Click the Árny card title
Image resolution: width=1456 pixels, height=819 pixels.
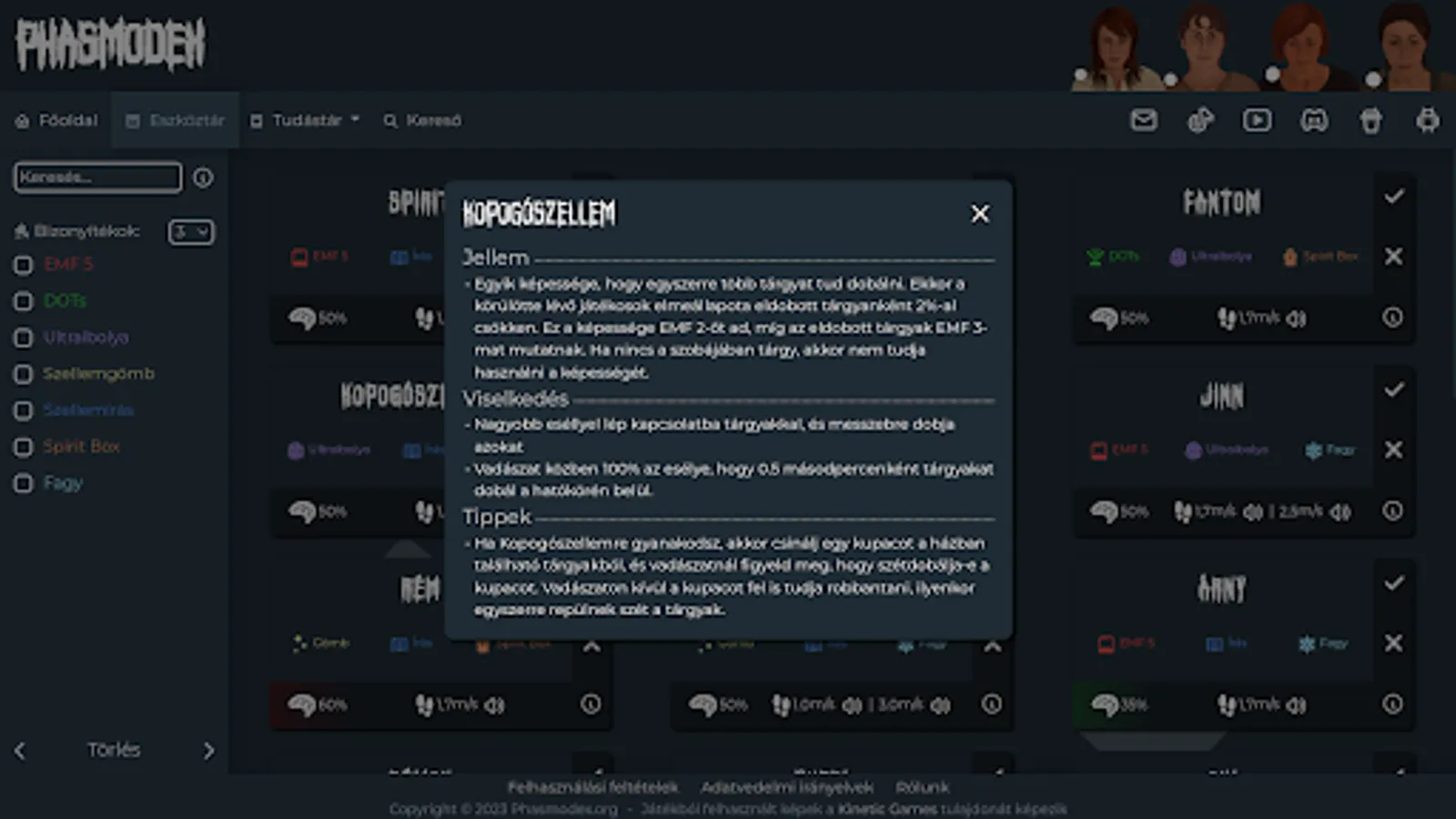(1222, 589)
